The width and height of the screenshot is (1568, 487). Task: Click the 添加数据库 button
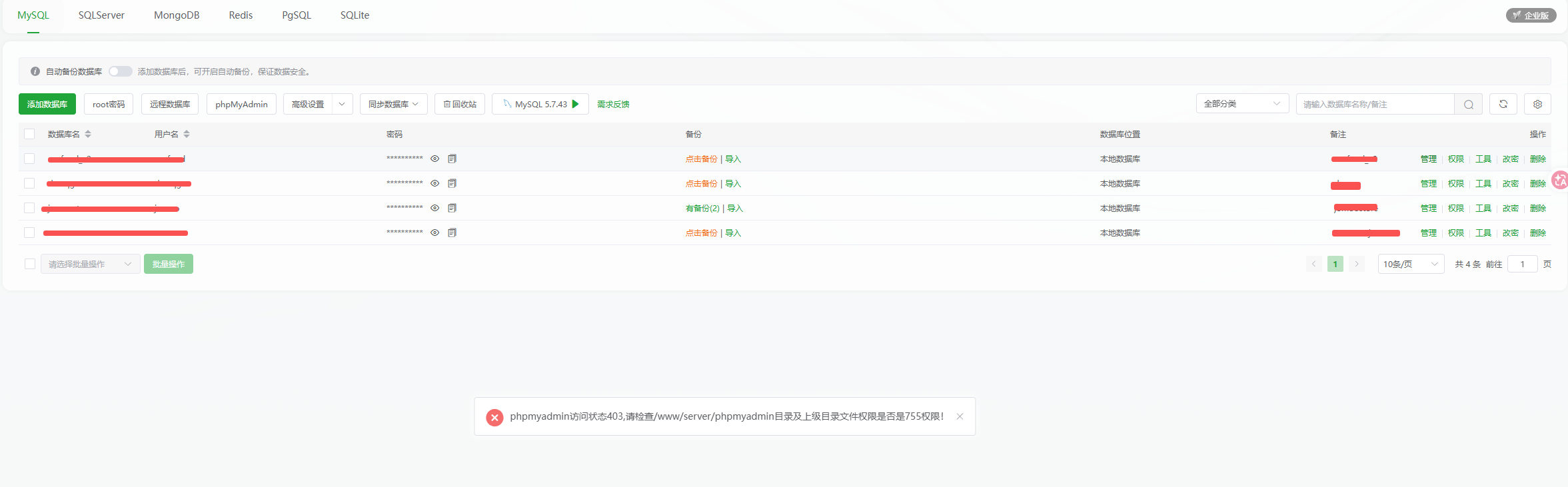tap(47, 104)
